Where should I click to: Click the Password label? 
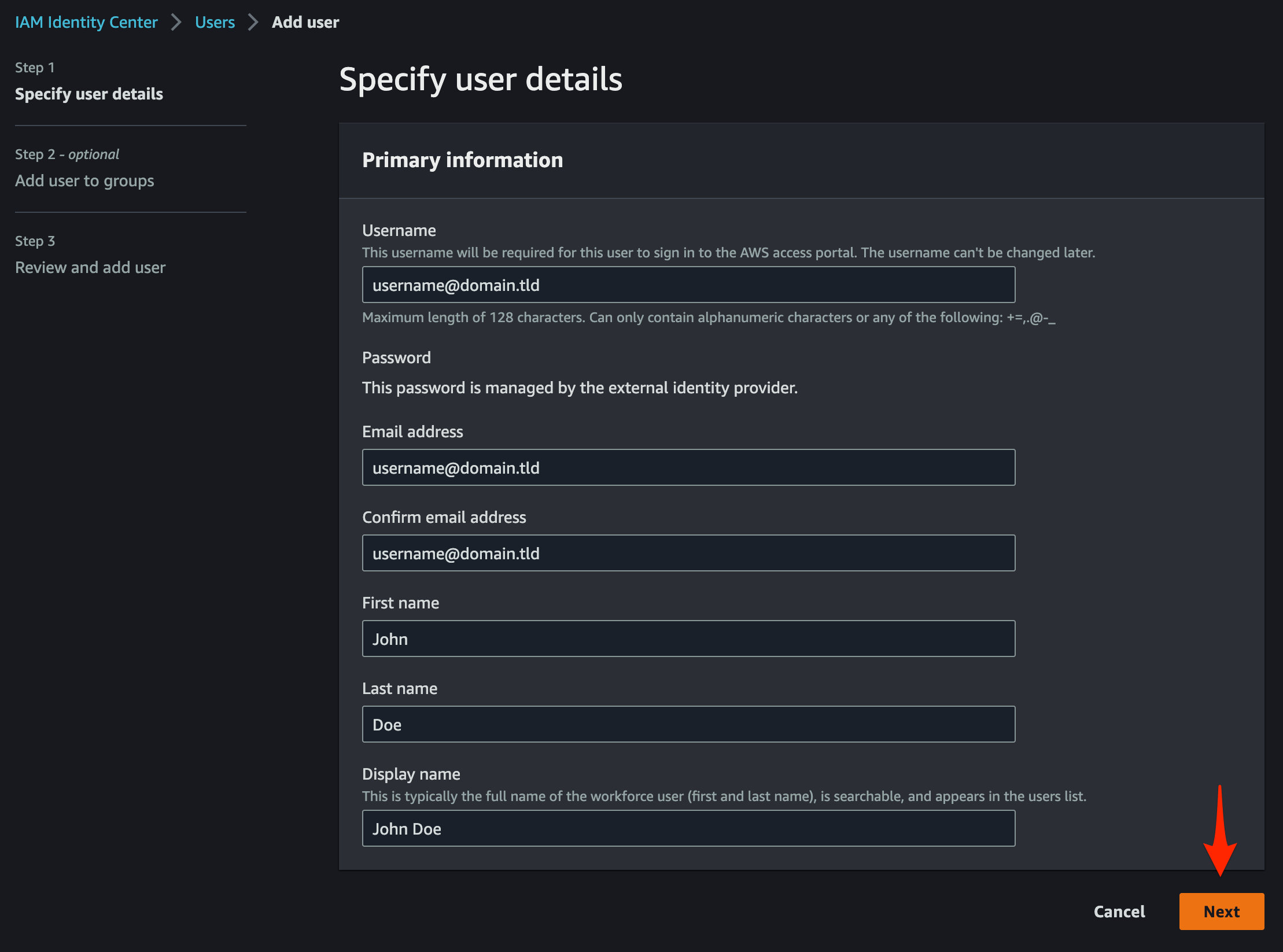coord(396,357)
